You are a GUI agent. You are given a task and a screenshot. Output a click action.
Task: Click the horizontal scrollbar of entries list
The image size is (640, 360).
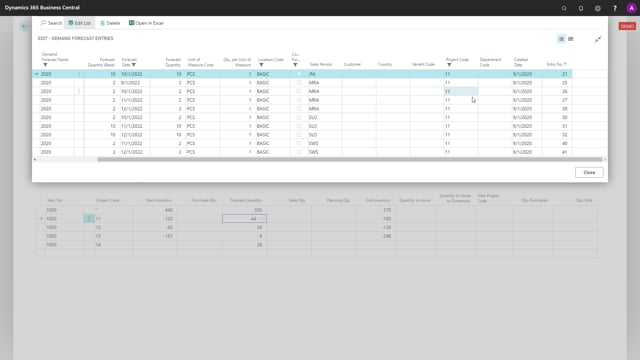pyautogui.click(x=349, y=160)
